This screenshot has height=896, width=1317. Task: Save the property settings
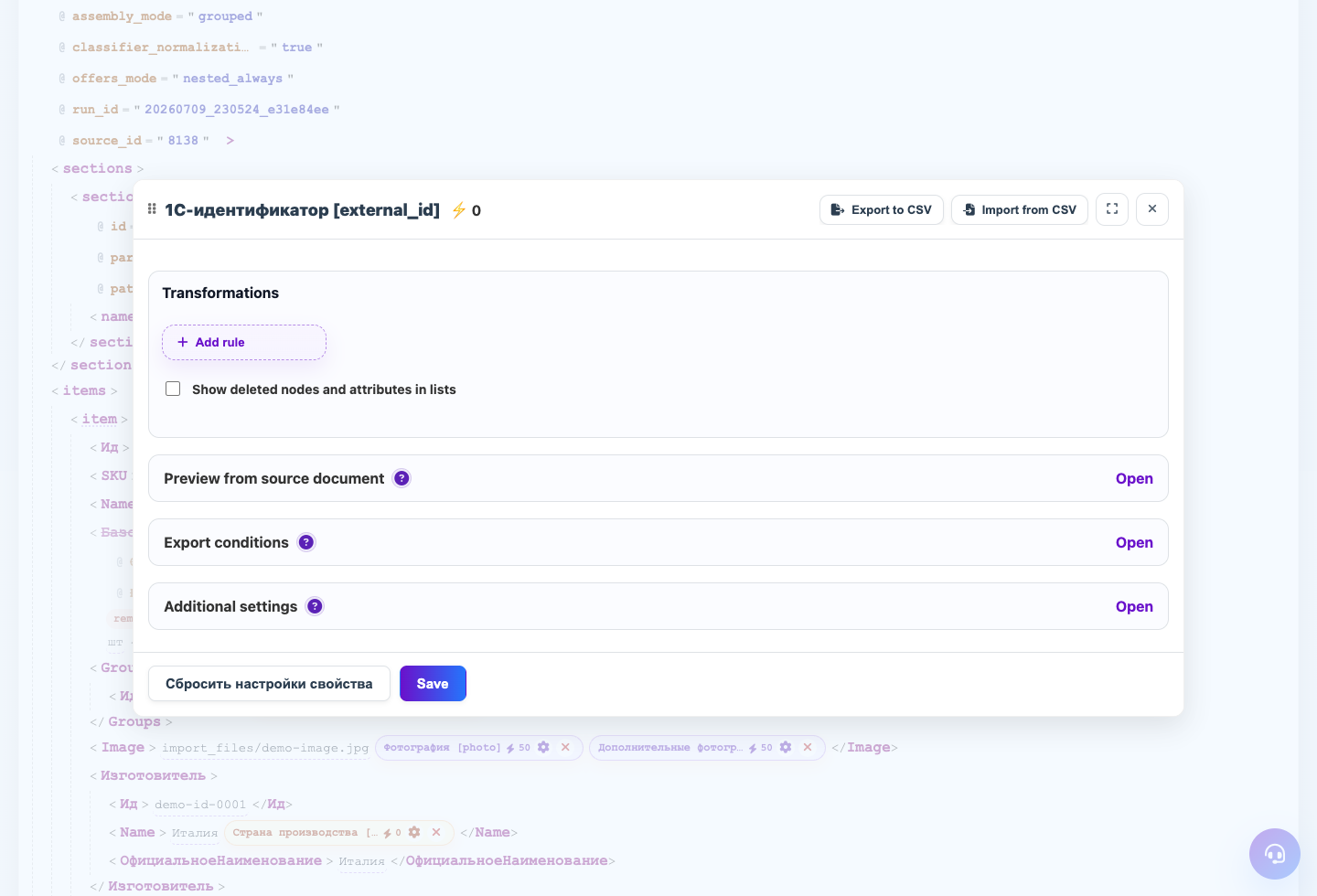pos(433,683)
